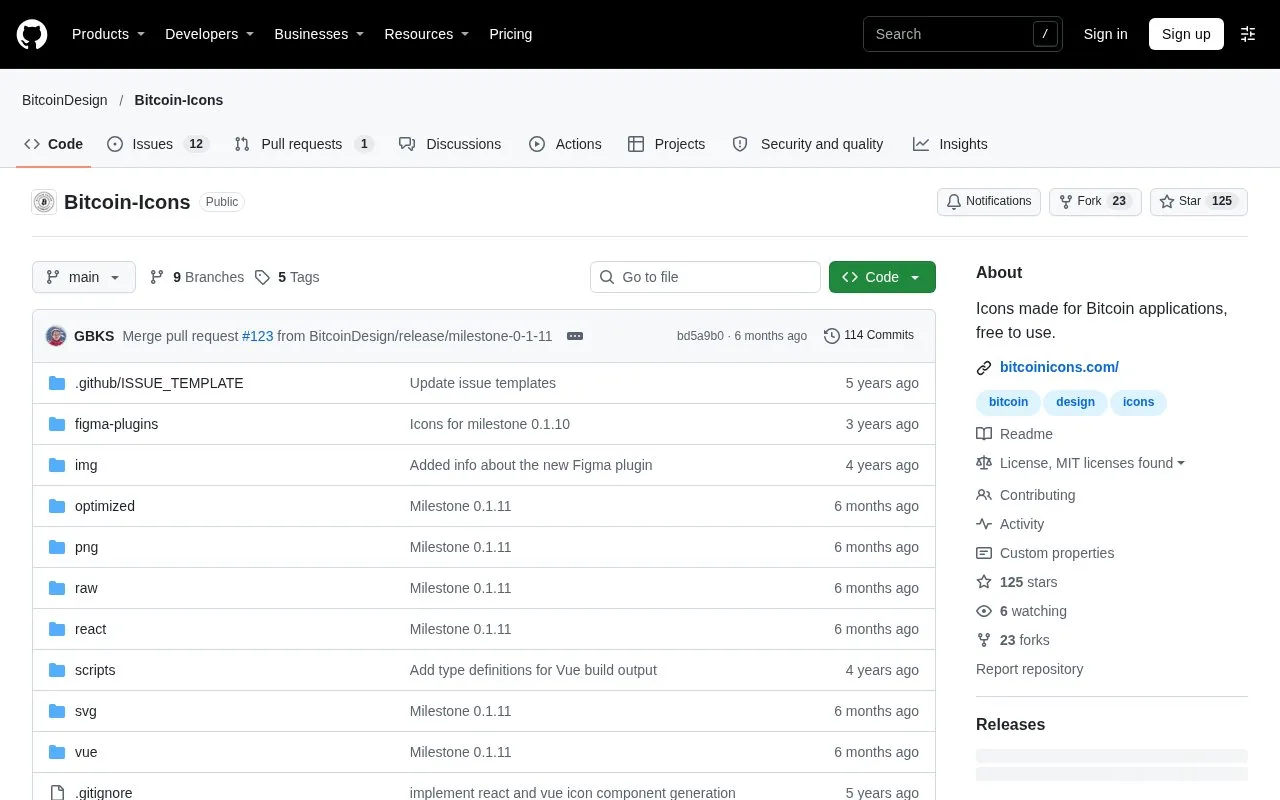The width and height of the screenshot is (1280, 800).
Task: Expand the Developers menu
Action: click(209, 34)
